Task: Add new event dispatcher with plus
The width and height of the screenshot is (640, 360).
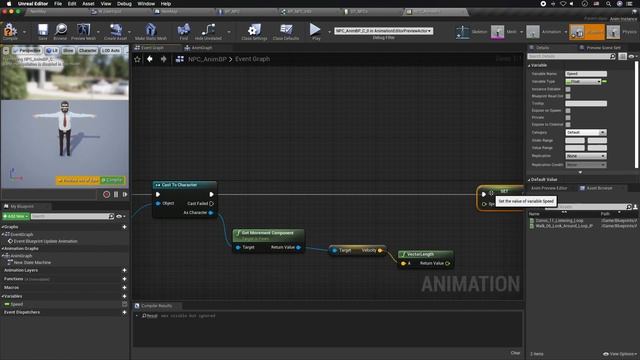Action: [x=124, y=312]
